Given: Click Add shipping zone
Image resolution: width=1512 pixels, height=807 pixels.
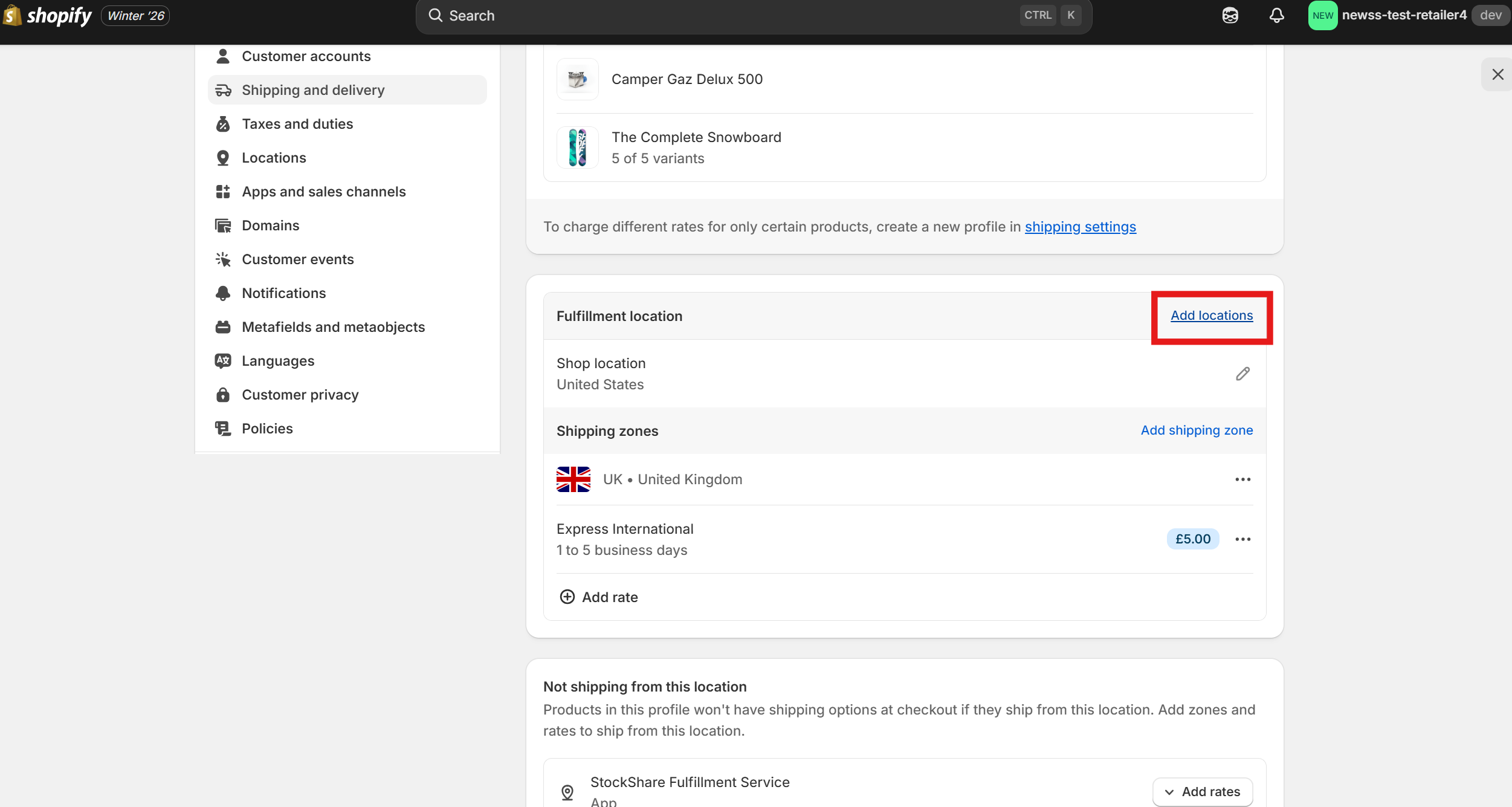Looking at the screenshot, I should tap(1197, 430).
